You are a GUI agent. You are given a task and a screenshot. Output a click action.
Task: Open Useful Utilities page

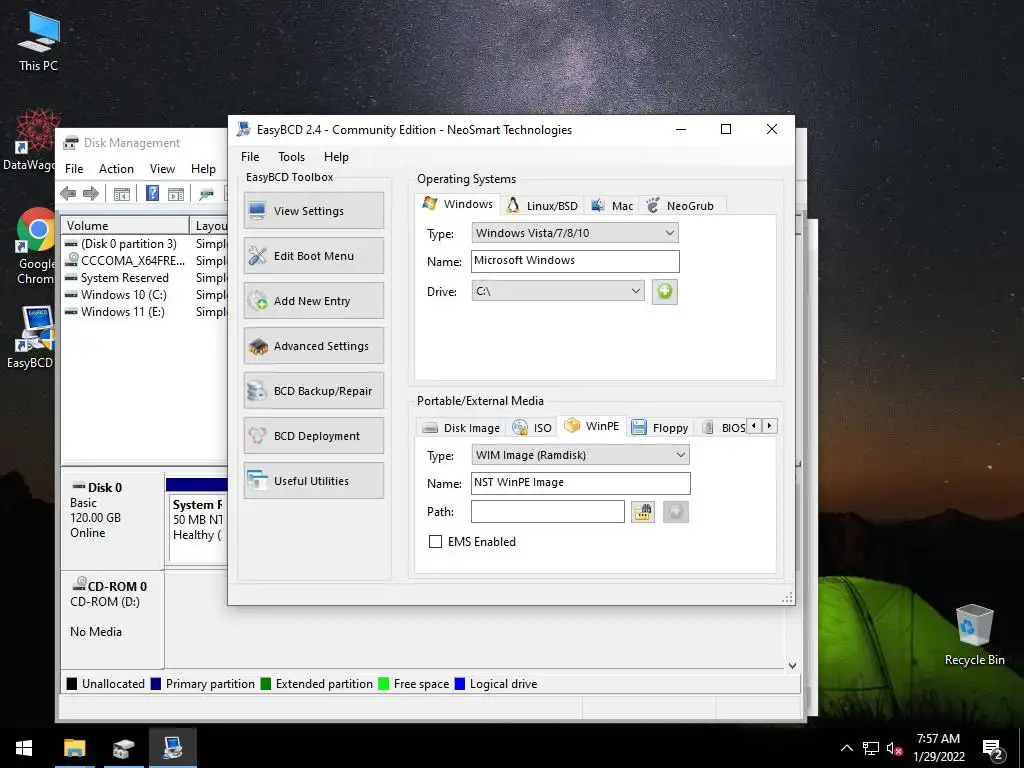point(313,481)
